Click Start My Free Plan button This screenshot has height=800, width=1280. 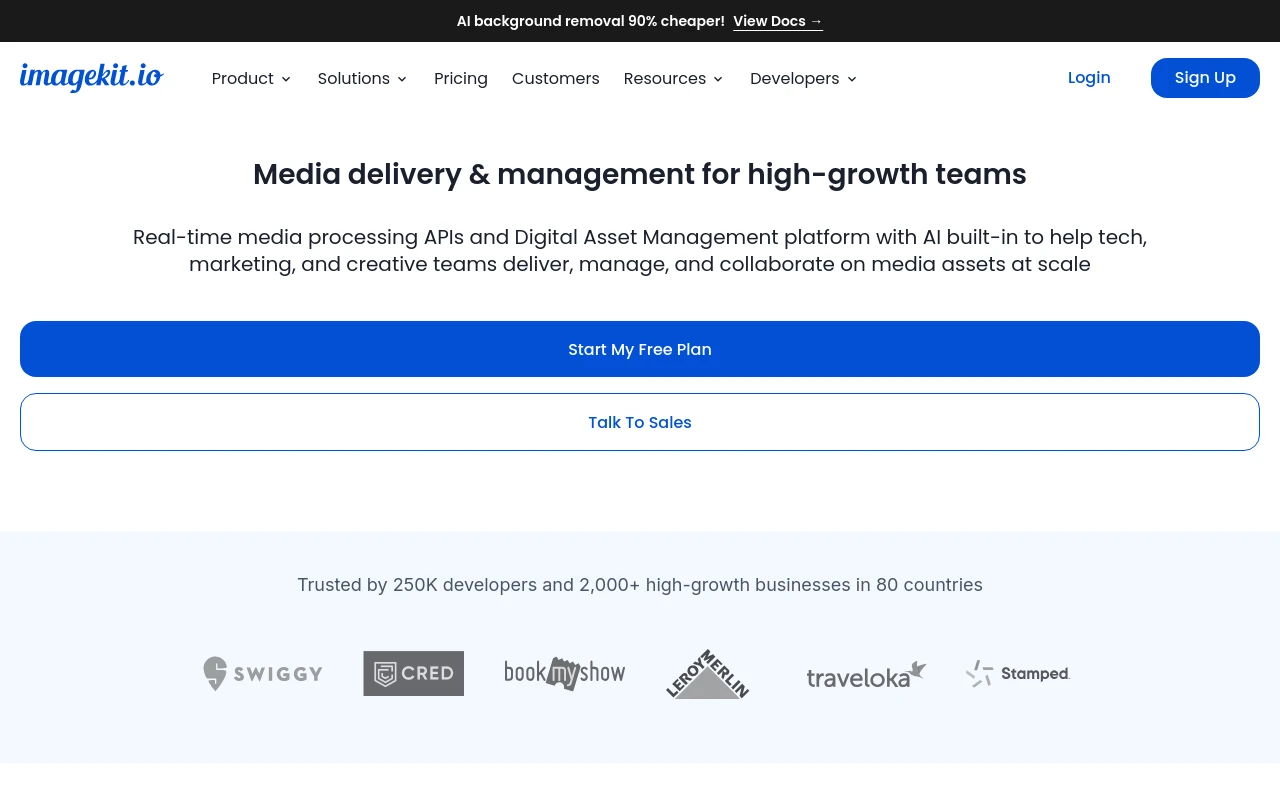point(640,349)
